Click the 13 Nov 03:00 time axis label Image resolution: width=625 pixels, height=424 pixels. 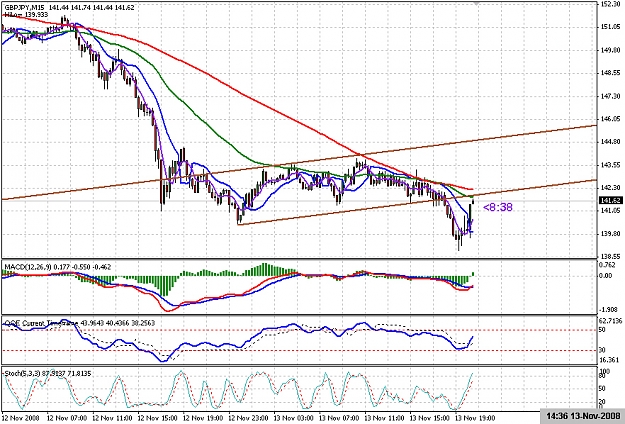(x=293, y=418)
